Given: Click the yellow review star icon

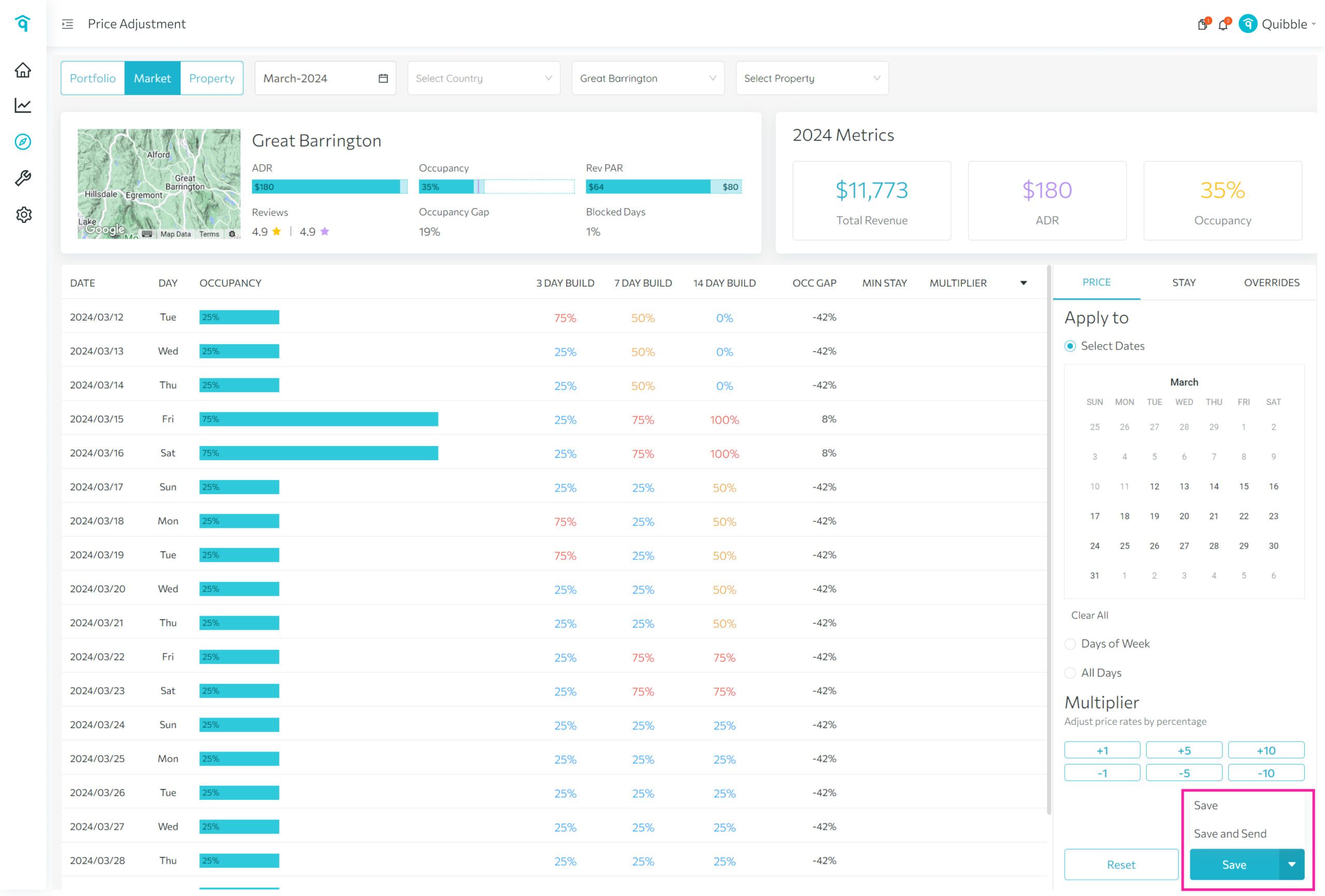Looking at the screenshot, I should 276,231.
